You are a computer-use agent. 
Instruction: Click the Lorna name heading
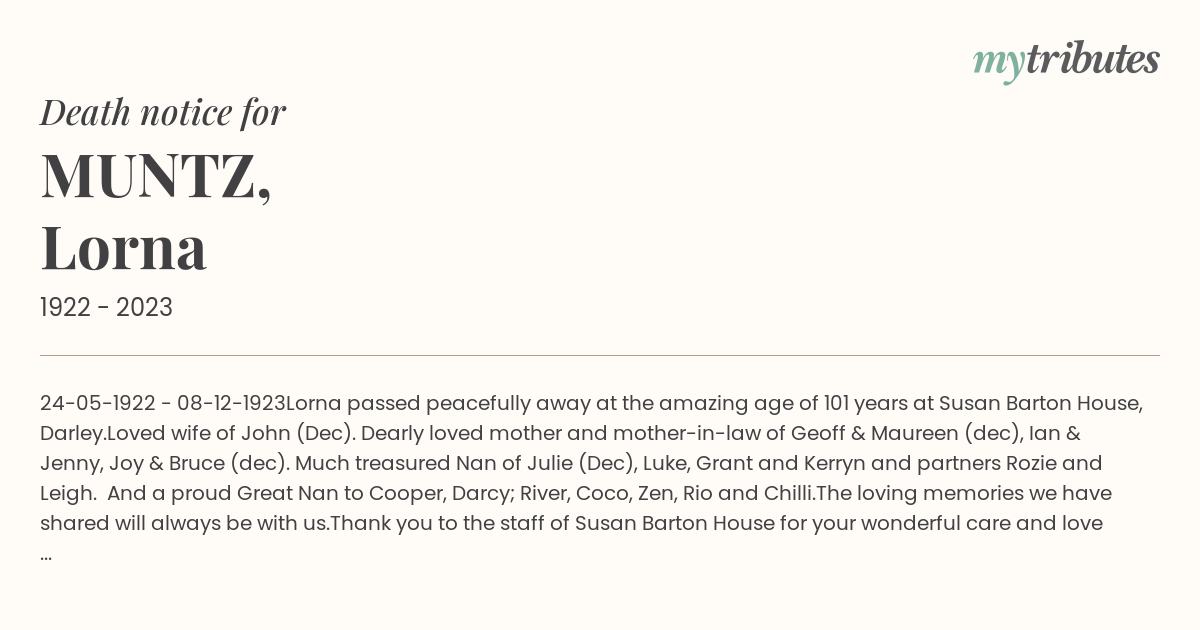coord(124,247)
